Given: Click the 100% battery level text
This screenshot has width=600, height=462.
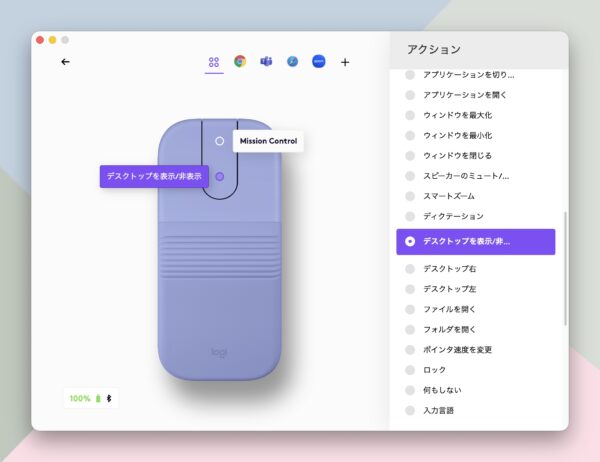Looking at the screenshot, I should (x=80, y=398).
